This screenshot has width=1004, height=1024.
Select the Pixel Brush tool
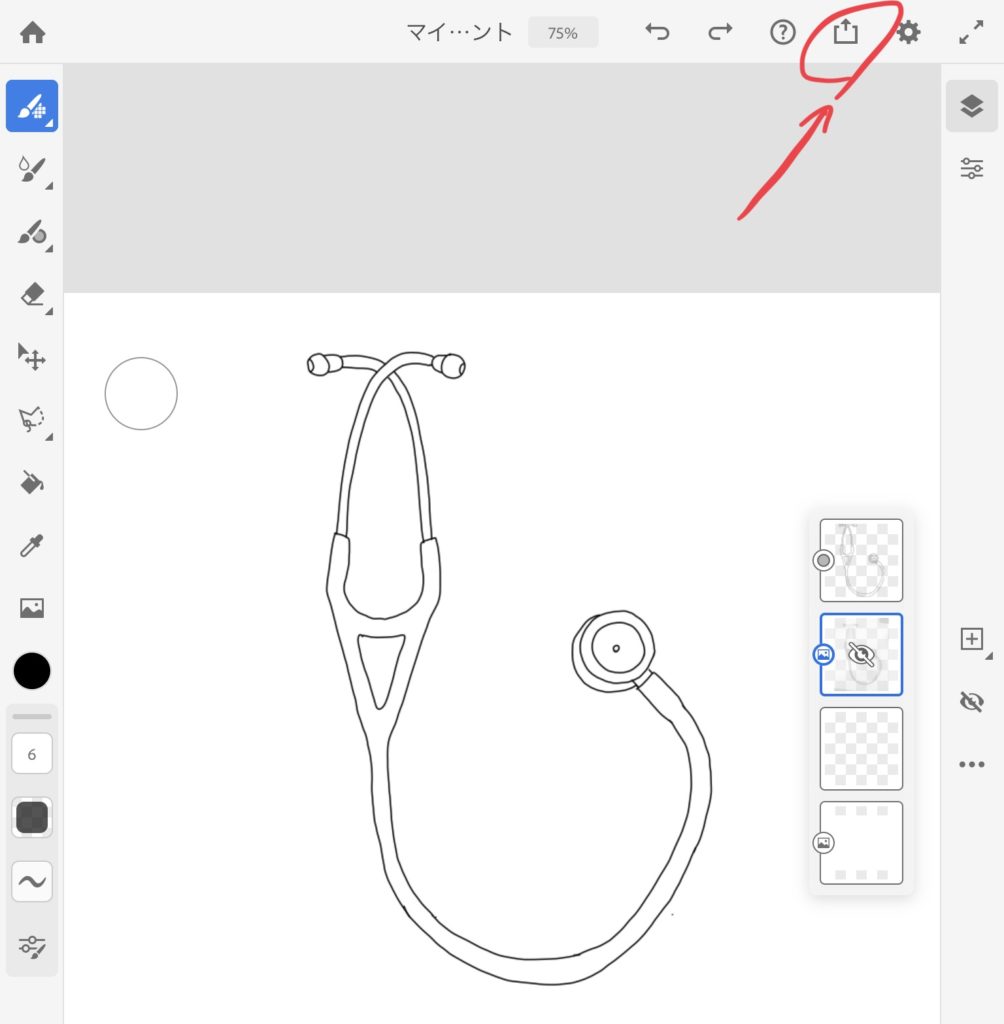click(x=32, y=106)
